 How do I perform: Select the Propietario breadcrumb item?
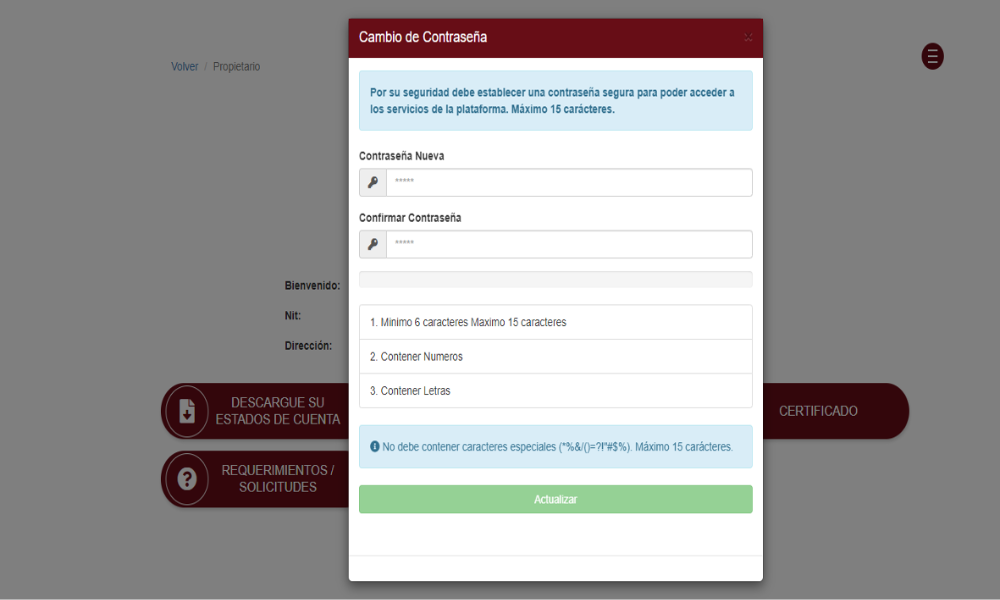coord(236,67)
